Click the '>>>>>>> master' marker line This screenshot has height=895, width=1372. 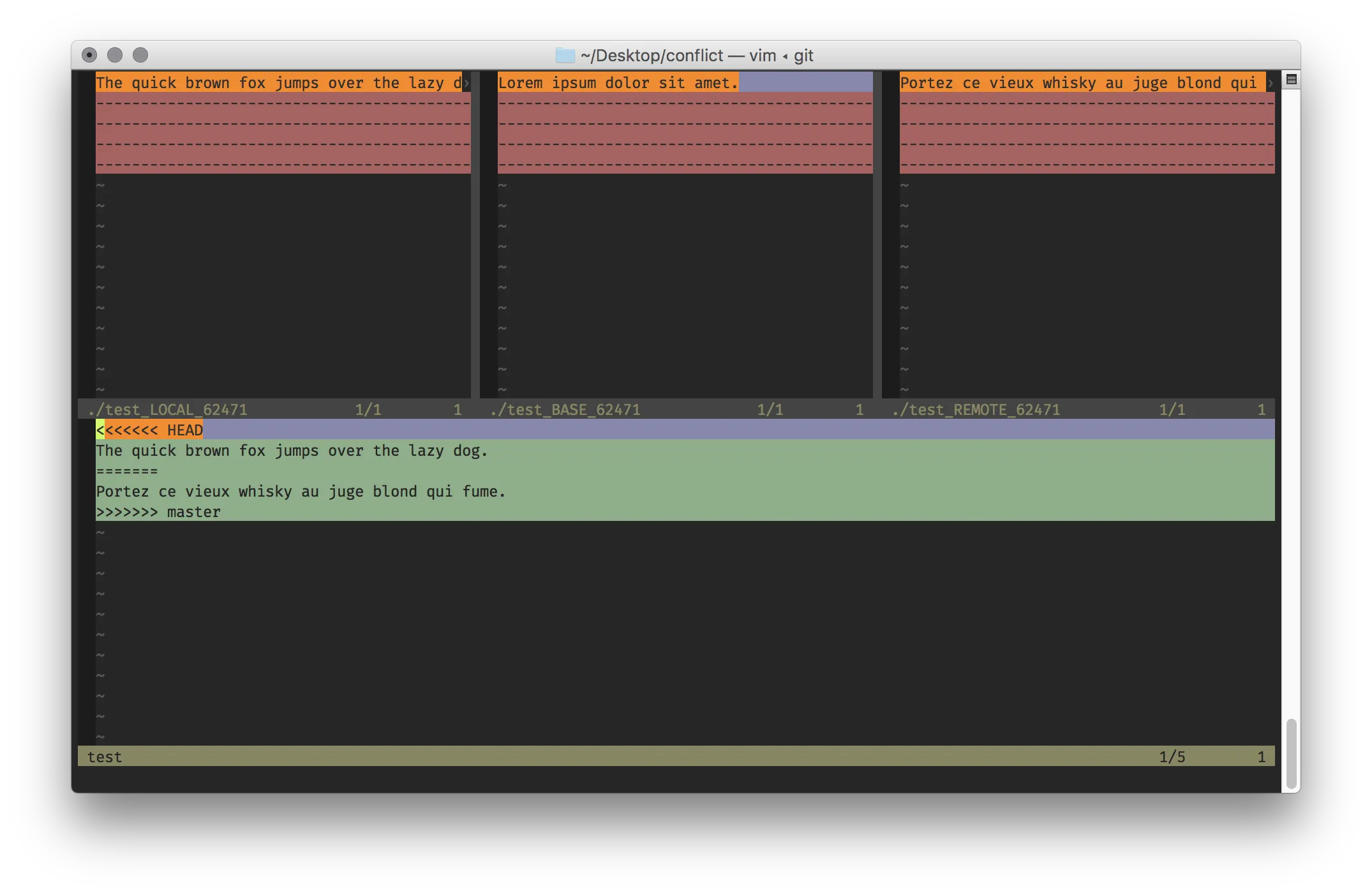point(158,512)
